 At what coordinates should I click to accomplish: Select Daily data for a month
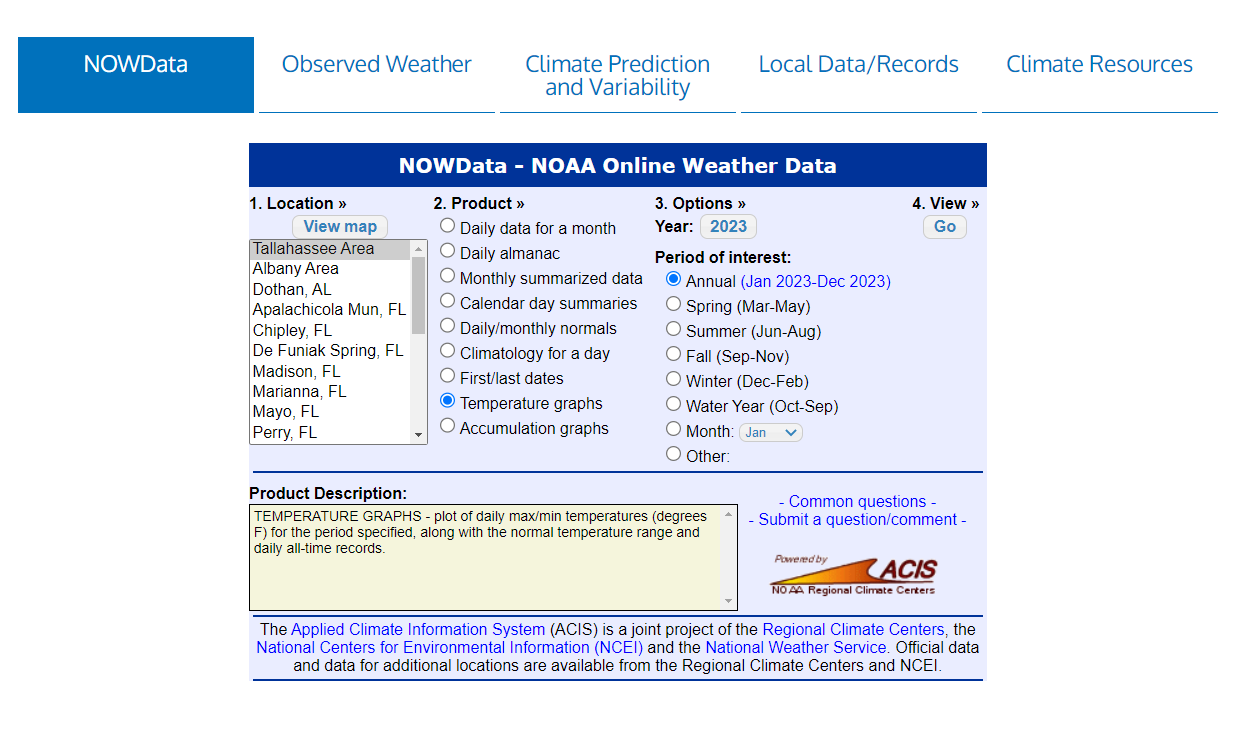pos(447,227)
